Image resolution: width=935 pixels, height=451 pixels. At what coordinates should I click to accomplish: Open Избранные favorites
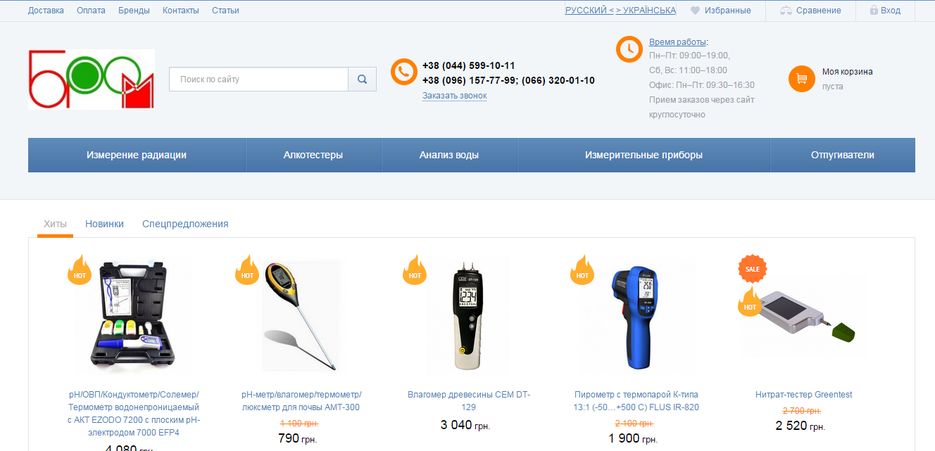pyautogui.click(x=727, y=10)
